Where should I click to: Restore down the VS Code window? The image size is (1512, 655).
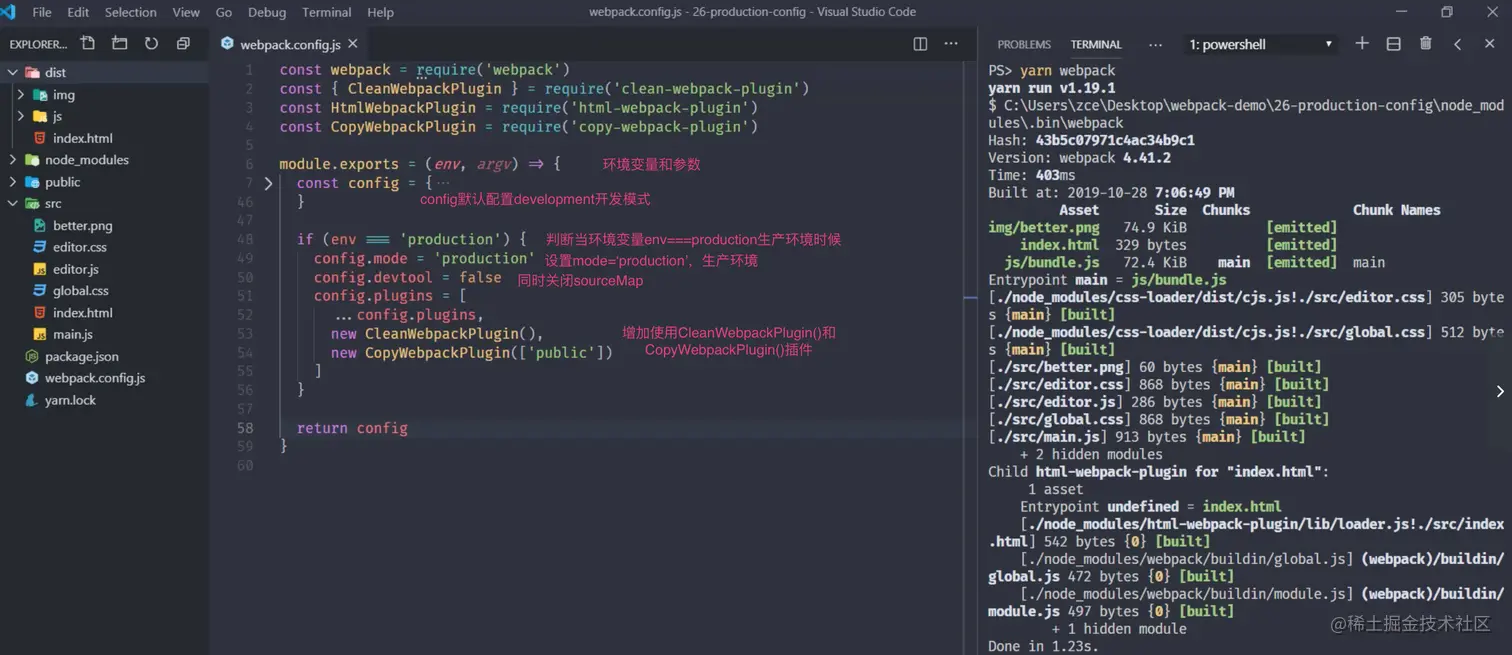tap(1446, 12)
